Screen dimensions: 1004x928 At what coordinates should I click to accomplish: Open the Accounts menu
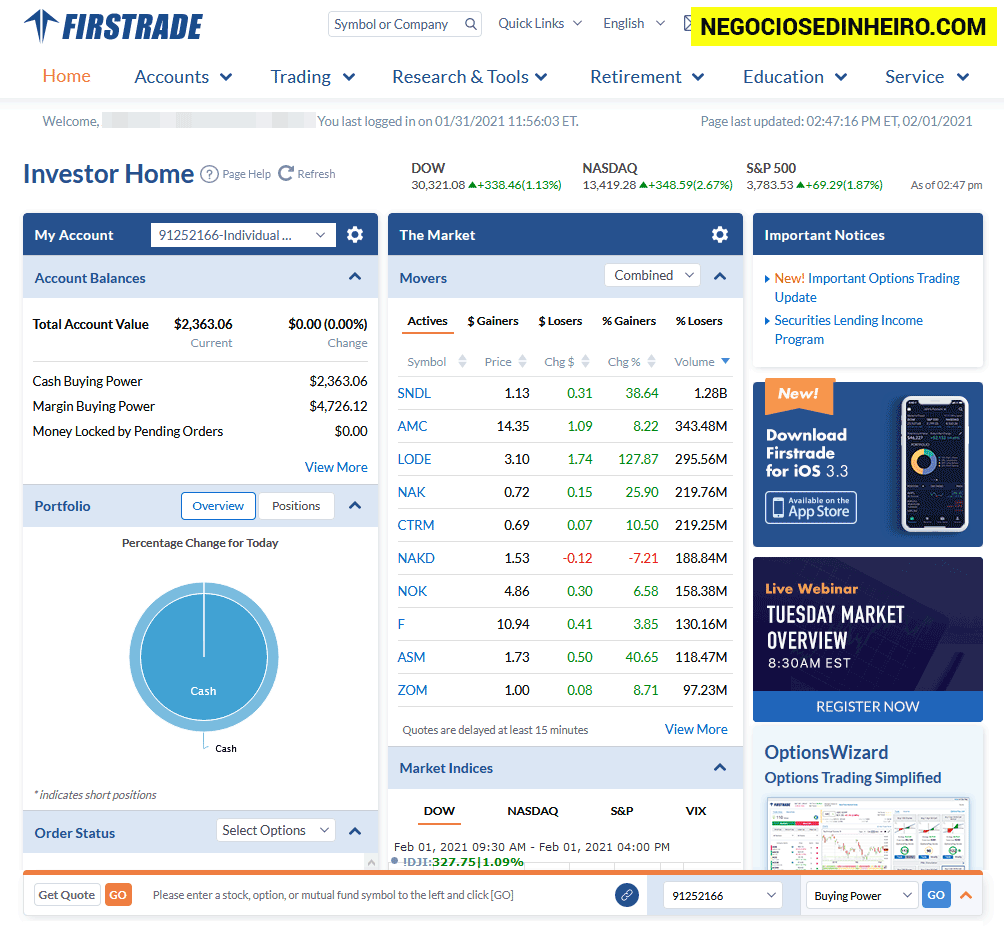coord(183,77)
